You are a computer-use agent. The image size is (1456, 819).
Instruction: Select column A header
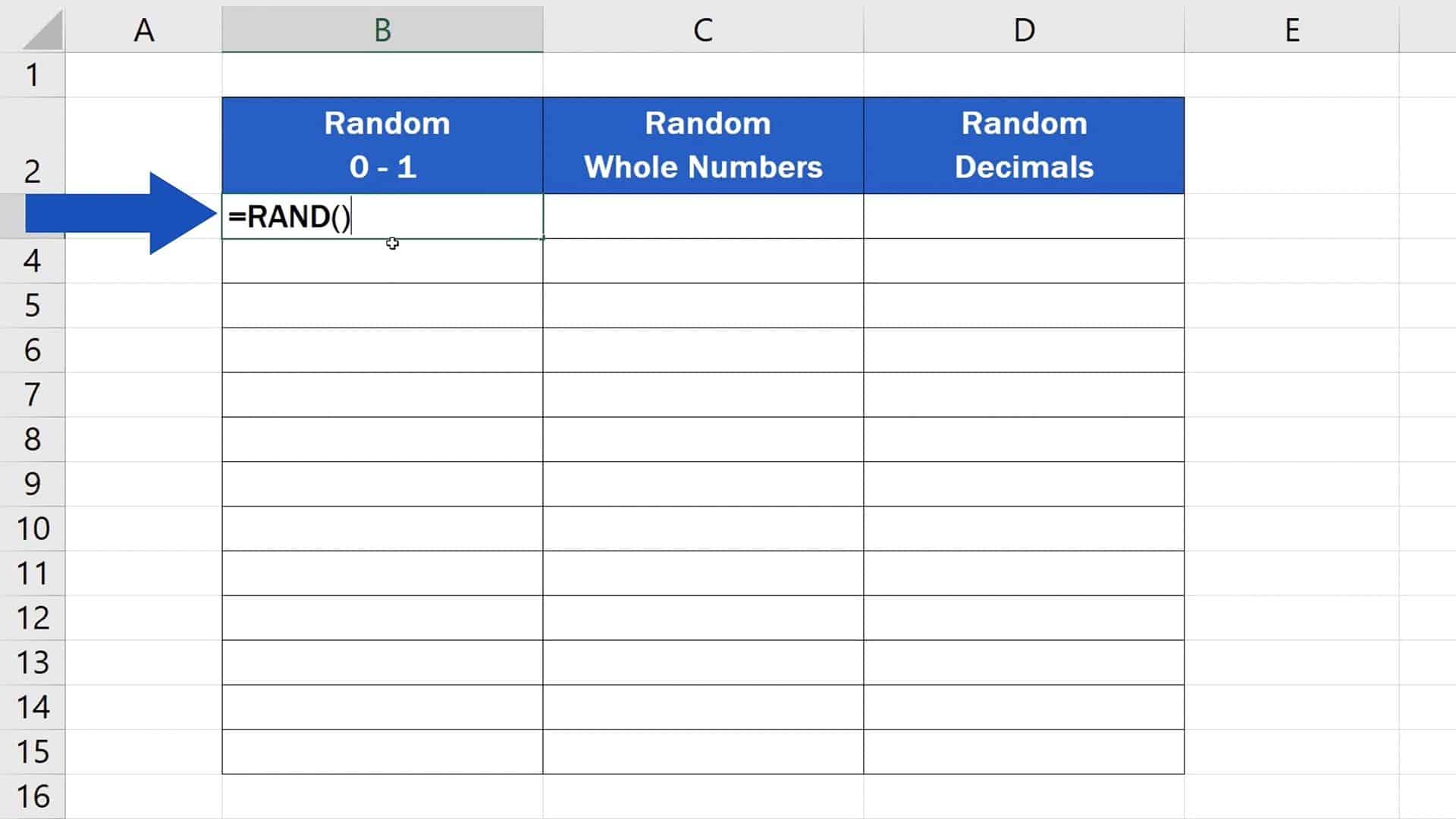click(144, 30)
